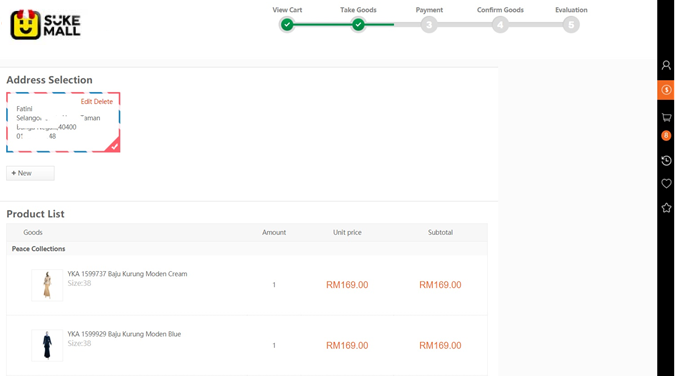Click the Confirm Goods step 4 circle
The height and width of the screenshot is (376, 676).
[500, 25]
